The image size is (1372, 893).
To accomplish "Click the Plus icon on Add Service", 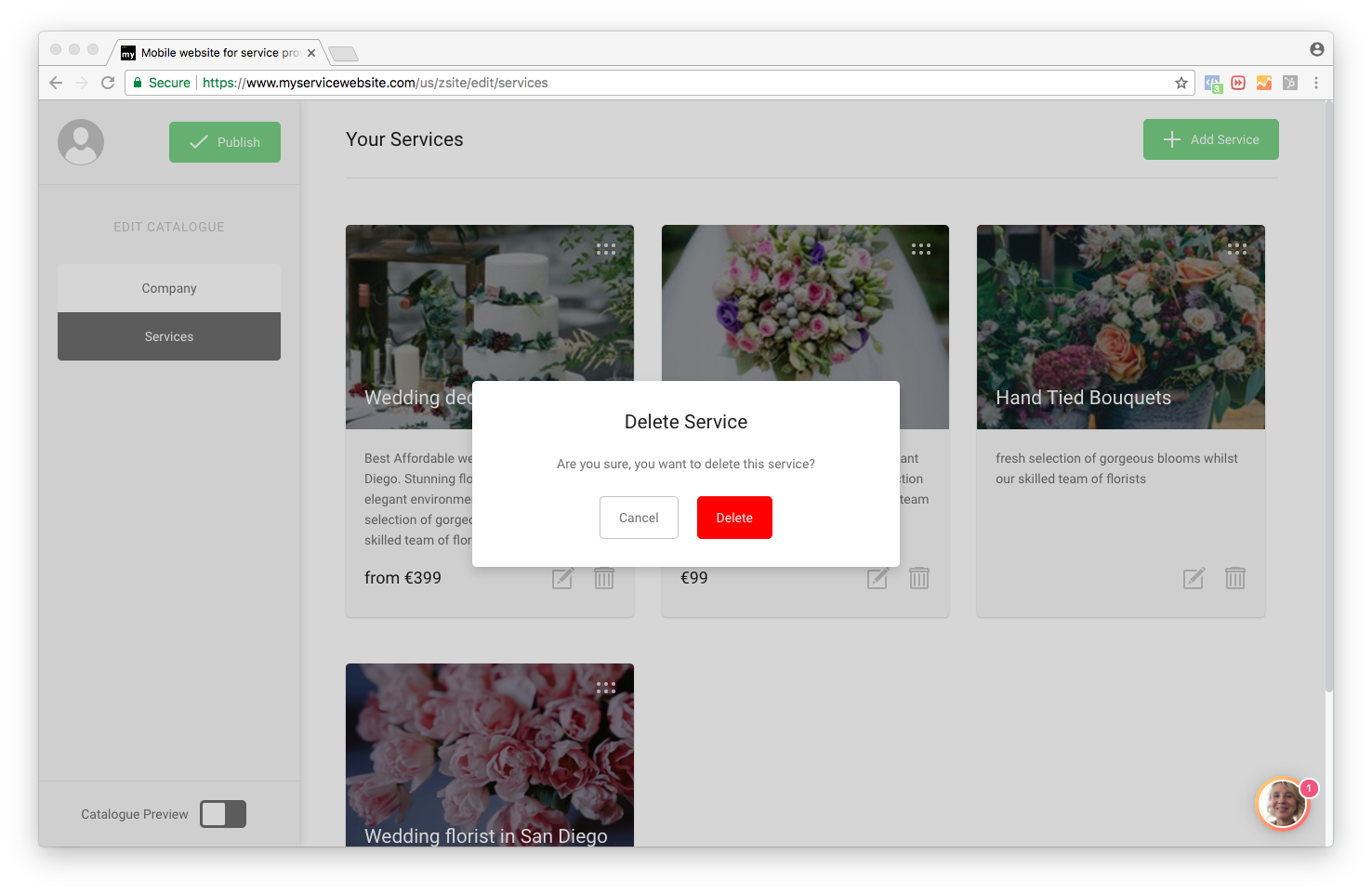I will click(x=1172, y=139).
